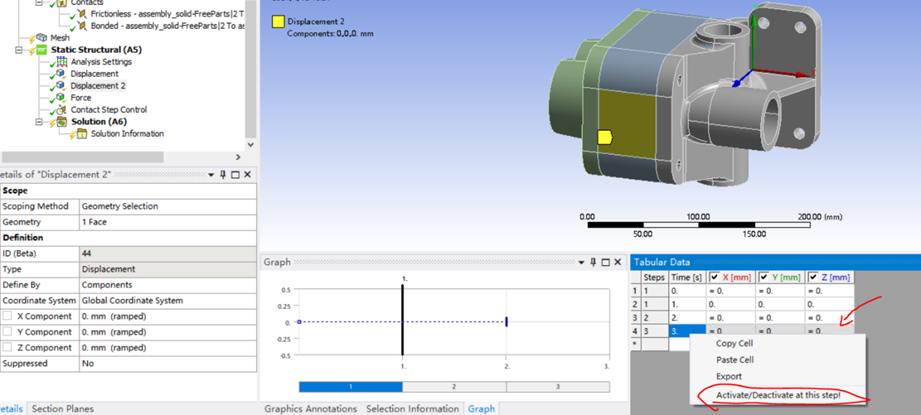This screenshot has height=415, width=921.
Task: Click the Tabular Data panel title bar
Action: (775, 262)
